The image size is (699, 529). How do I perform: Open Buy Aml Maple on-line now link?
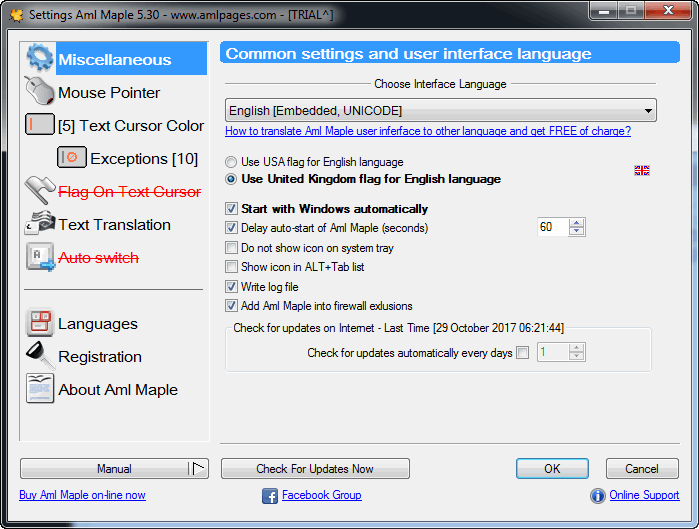(x=82, y=495)
